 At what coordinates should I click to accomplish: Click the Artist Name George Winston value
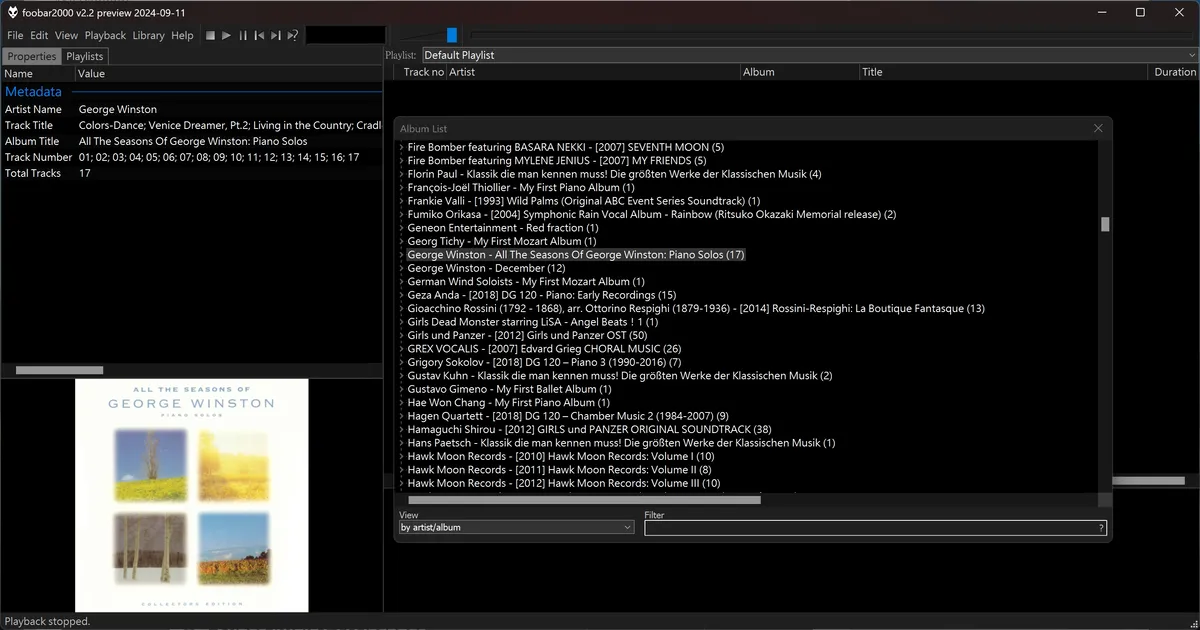118,109
